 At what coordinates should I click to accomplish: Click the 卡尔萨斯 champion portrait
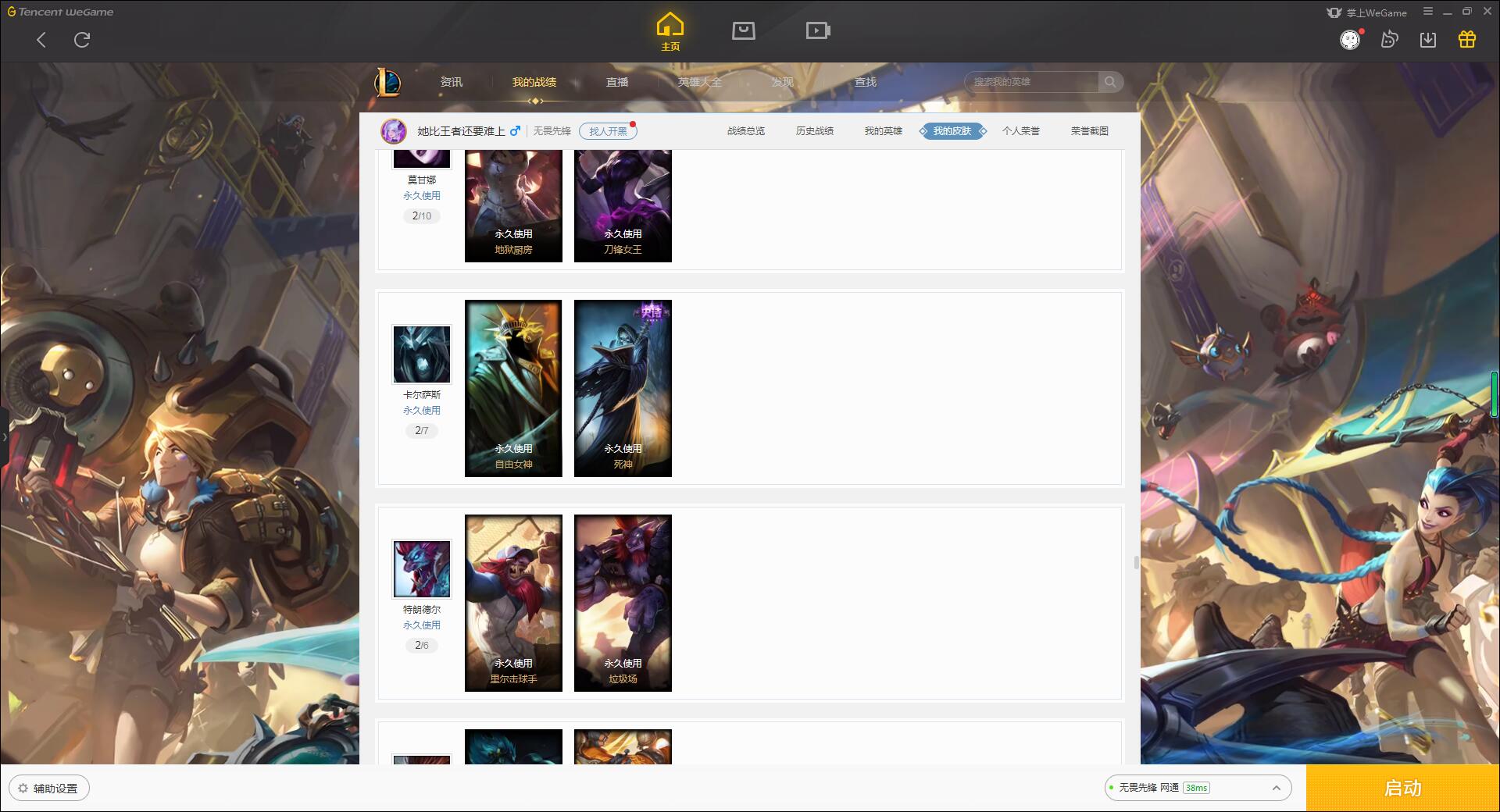coord(422,354)
